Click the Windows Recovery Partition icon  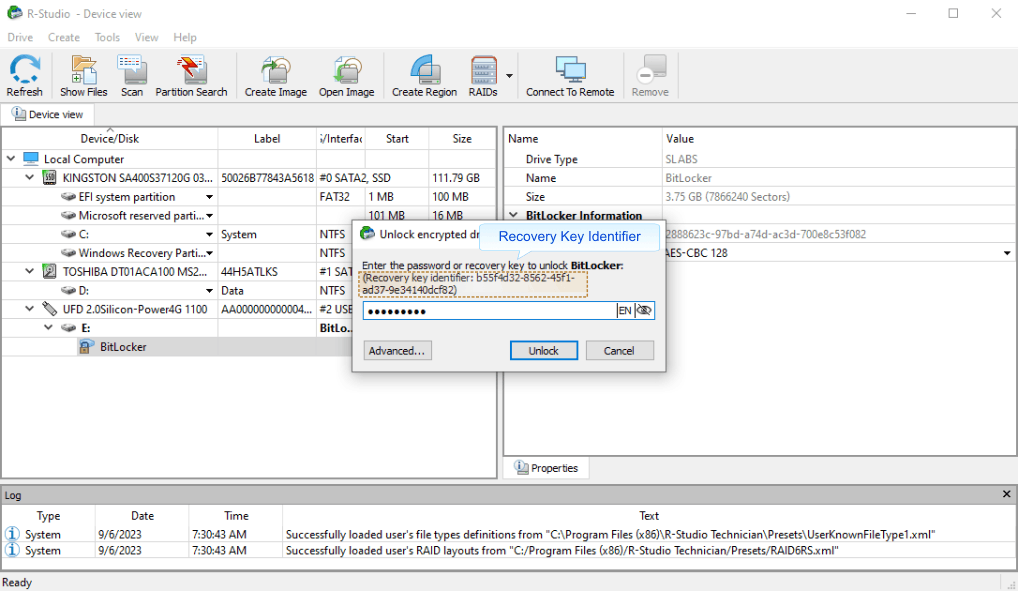[x=68, y=253]
